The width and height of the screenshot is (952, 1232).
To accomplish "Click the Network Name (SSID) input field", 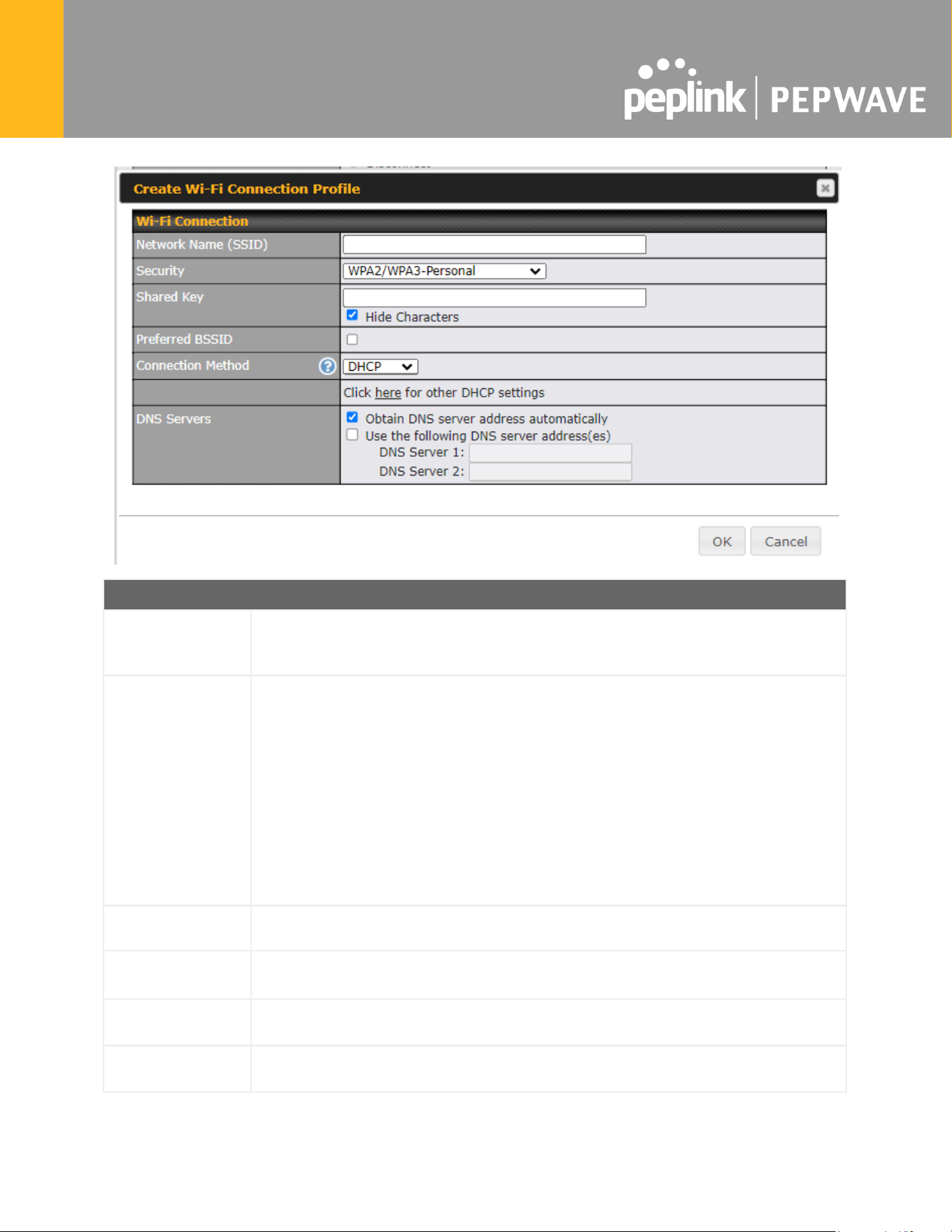I will [495, 244].
